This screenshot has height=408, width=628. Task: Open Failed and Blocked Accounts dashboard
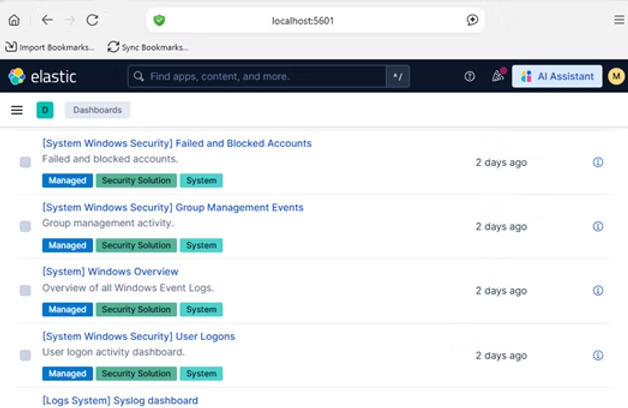click(x=177, y=143)
